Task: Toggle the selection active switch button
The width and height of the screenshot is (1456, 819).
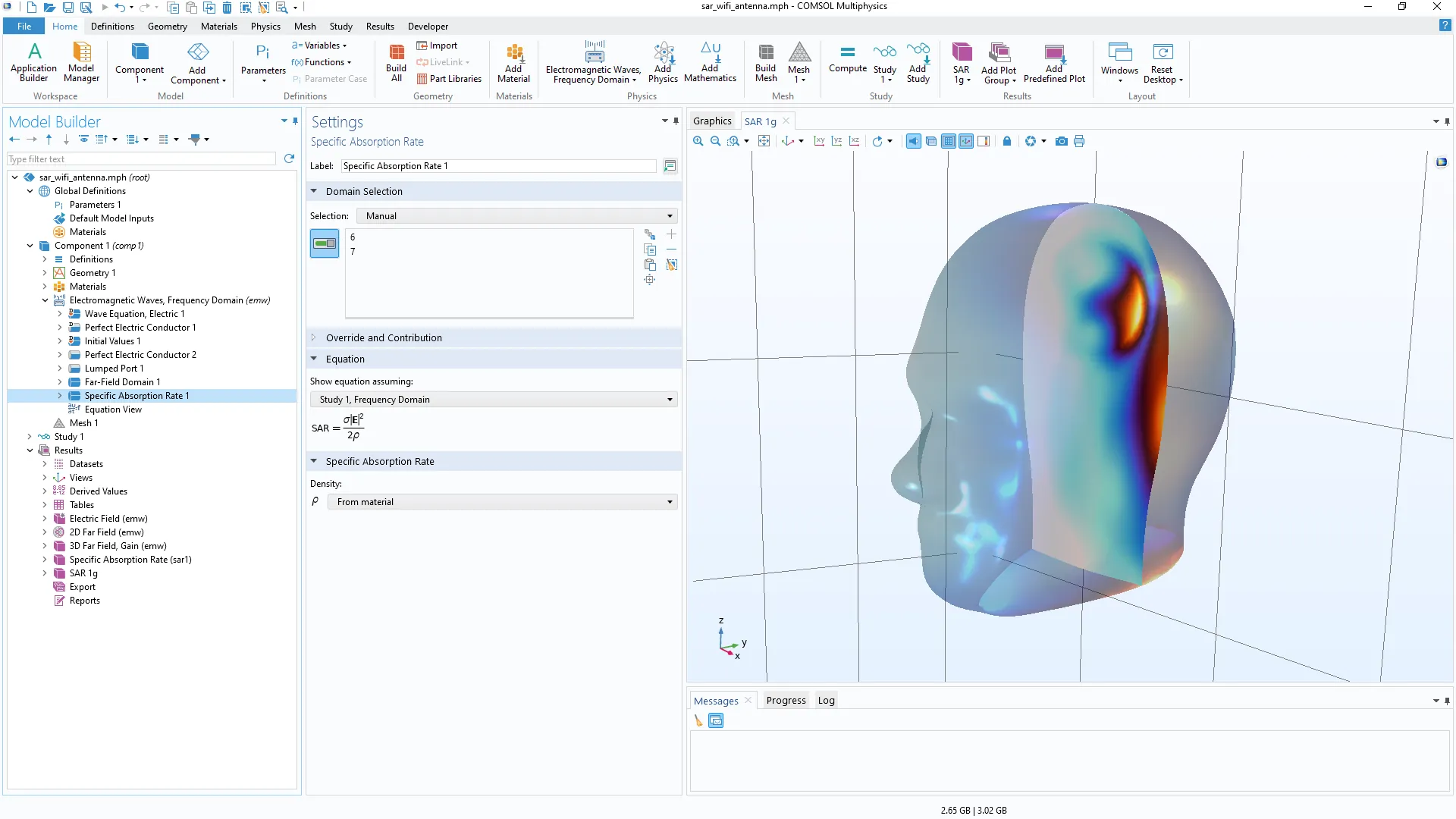Action: click(x=325, y=243)
